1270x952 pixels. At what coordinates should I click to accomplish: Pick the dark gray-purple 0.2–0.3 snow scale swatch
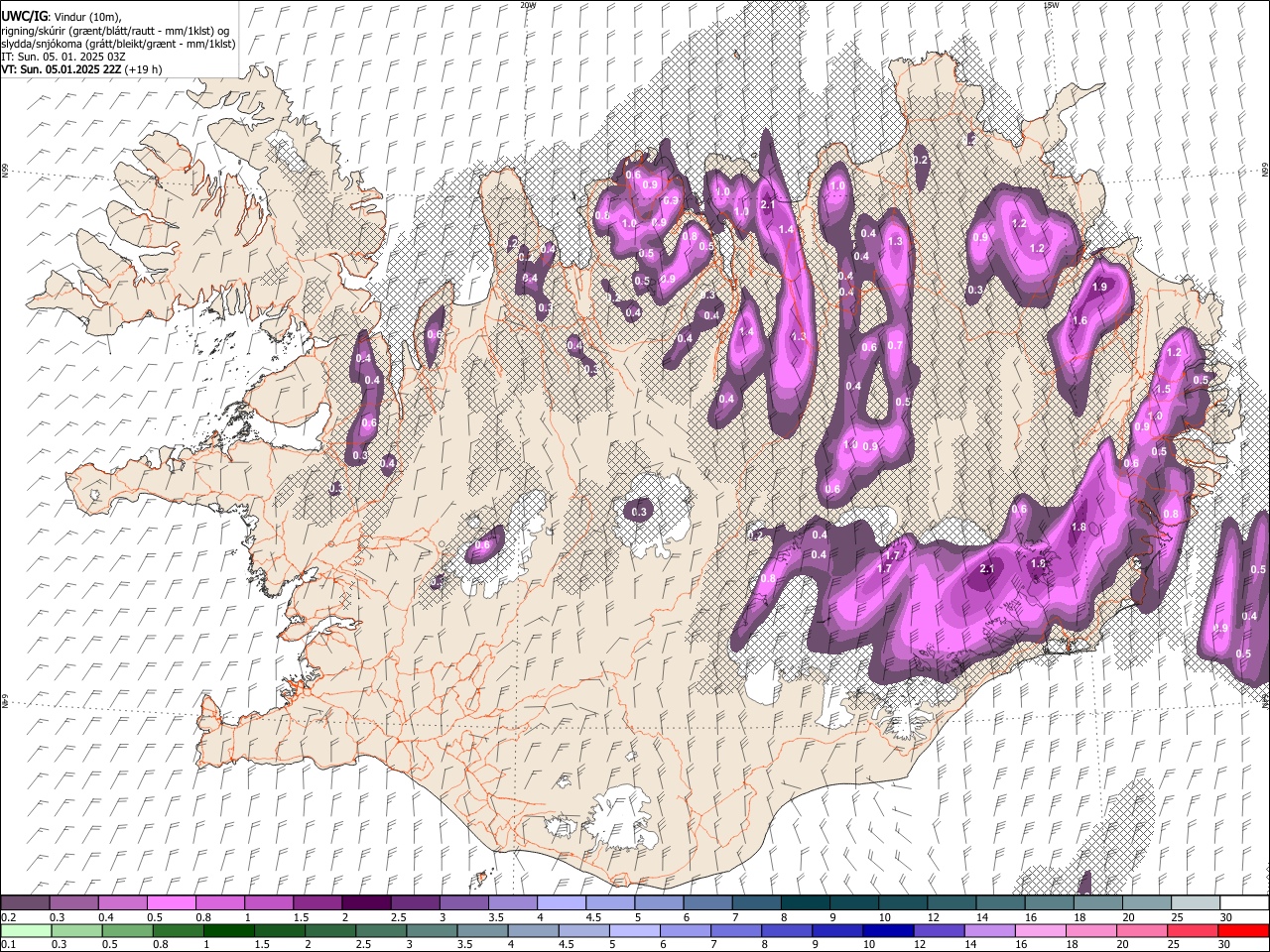[25, 903]
